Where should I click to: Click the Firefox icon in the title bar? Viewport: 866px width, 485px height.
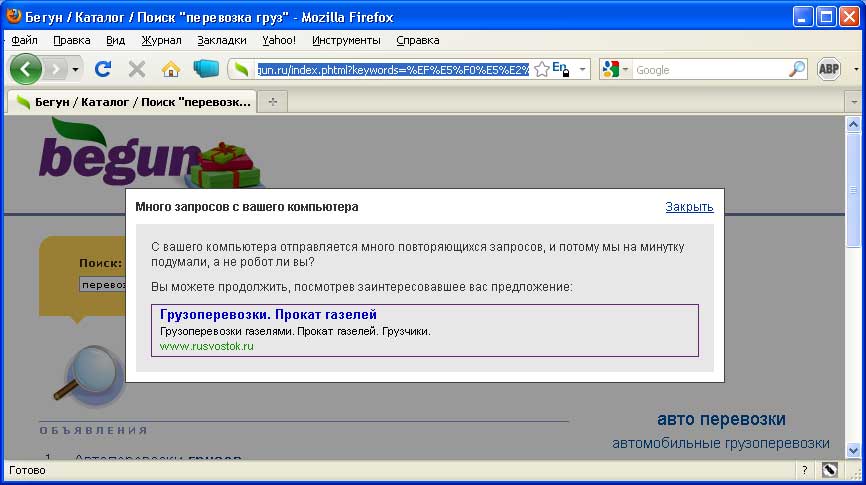(14, 17)
